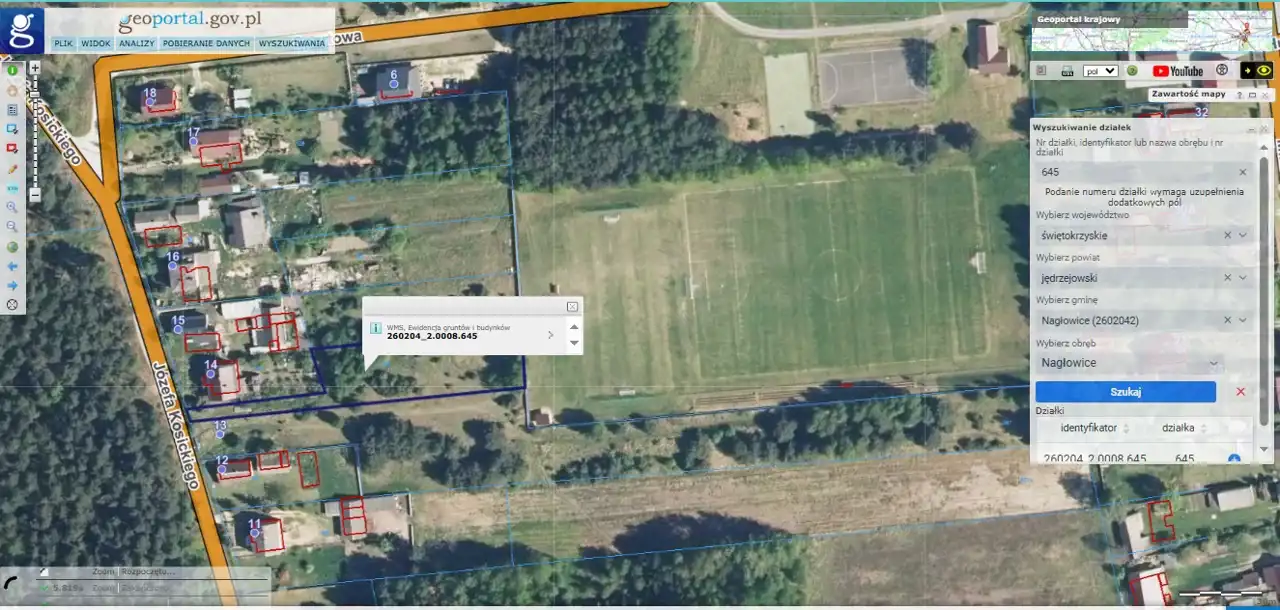Click the green info tool icon
The image size is (1280, 610).
(13, 71)
